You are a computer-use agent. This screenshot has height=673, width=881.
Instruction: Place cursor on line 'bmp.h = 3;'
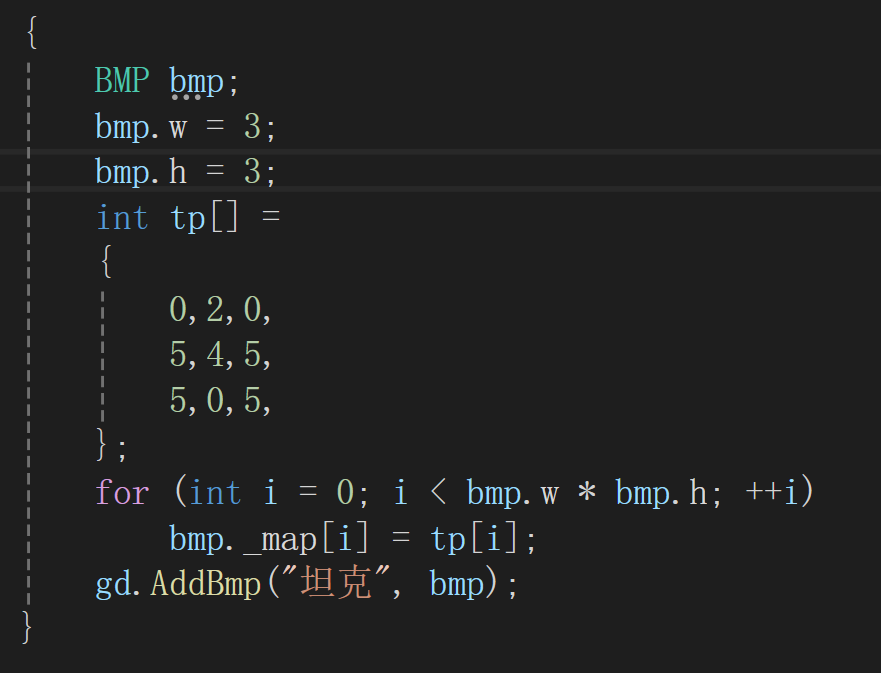[x=185, y=171]
